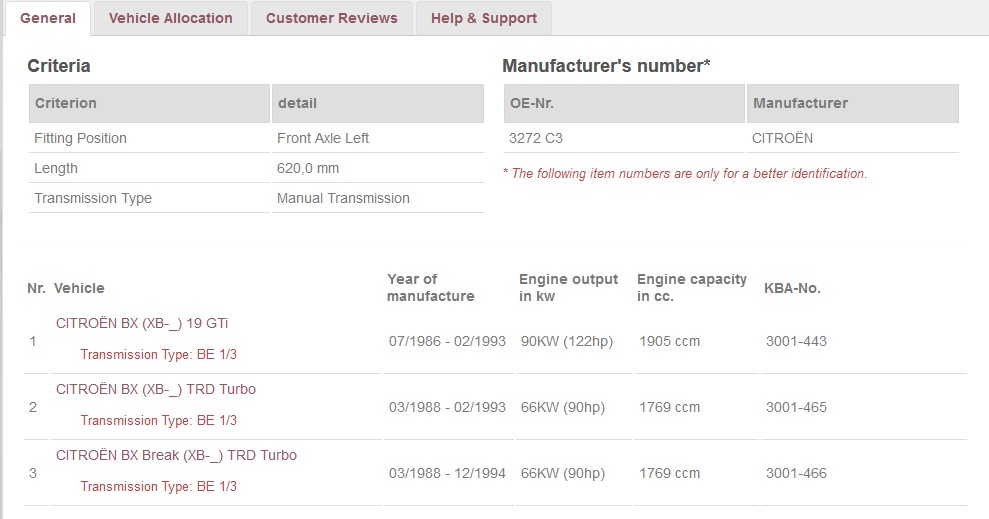
Task: Click Transmission Type BE 1/3 under BX Break
Action: (158, 486)
